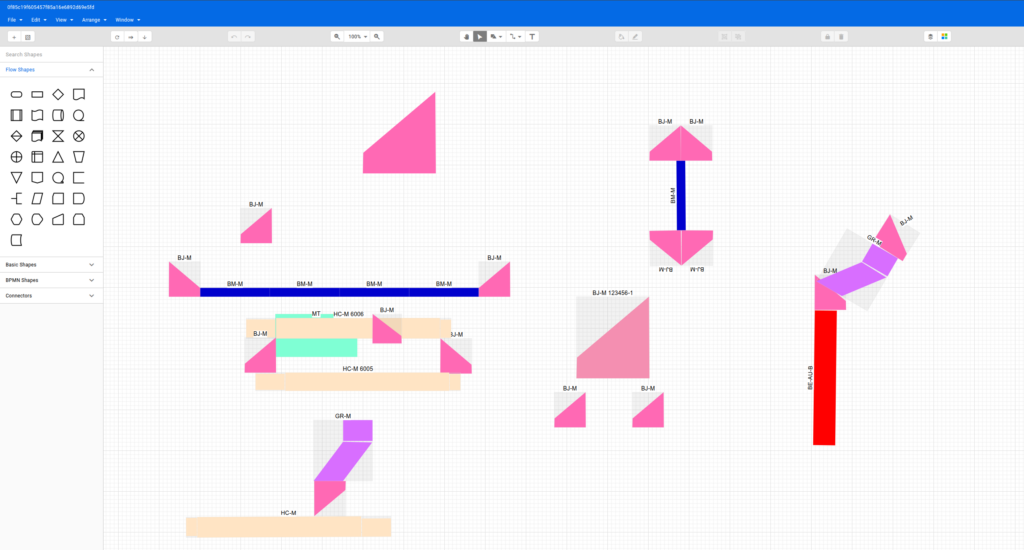
Task: Open the 100% zoom level dropdown
Action: (x=357, y=36)
